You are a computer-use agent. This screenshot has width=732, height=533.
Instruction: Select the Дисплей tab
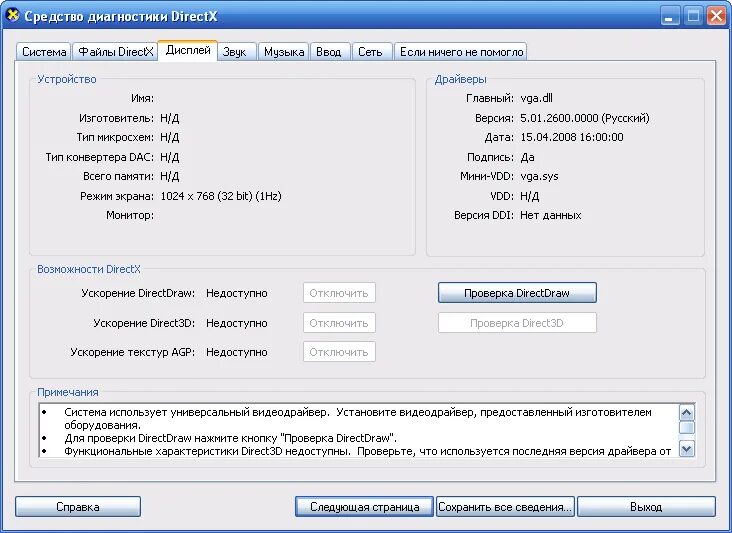(x=188, y=50)
